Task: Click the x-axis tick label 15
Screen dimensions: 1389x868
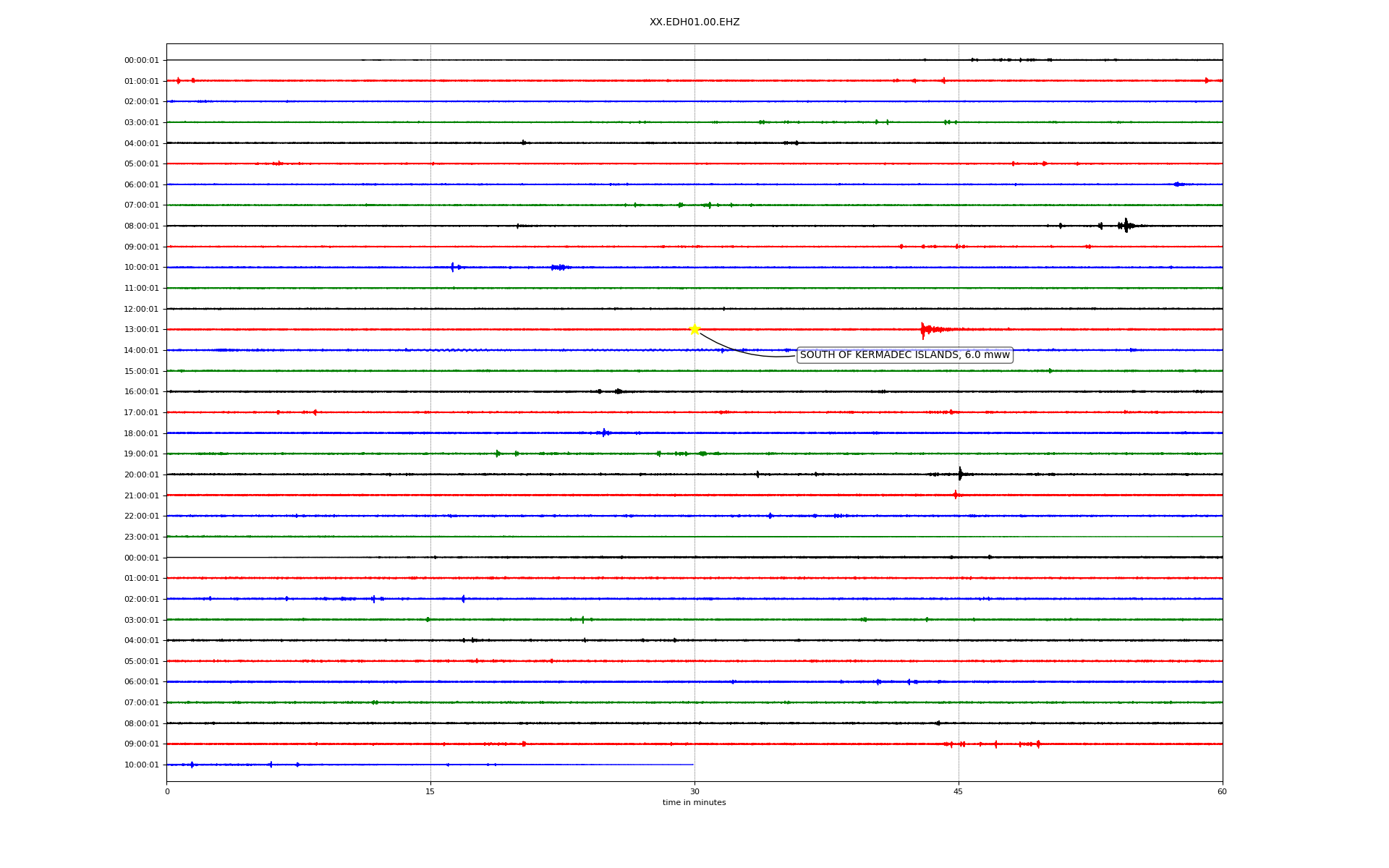Action: tap(430, 792)
